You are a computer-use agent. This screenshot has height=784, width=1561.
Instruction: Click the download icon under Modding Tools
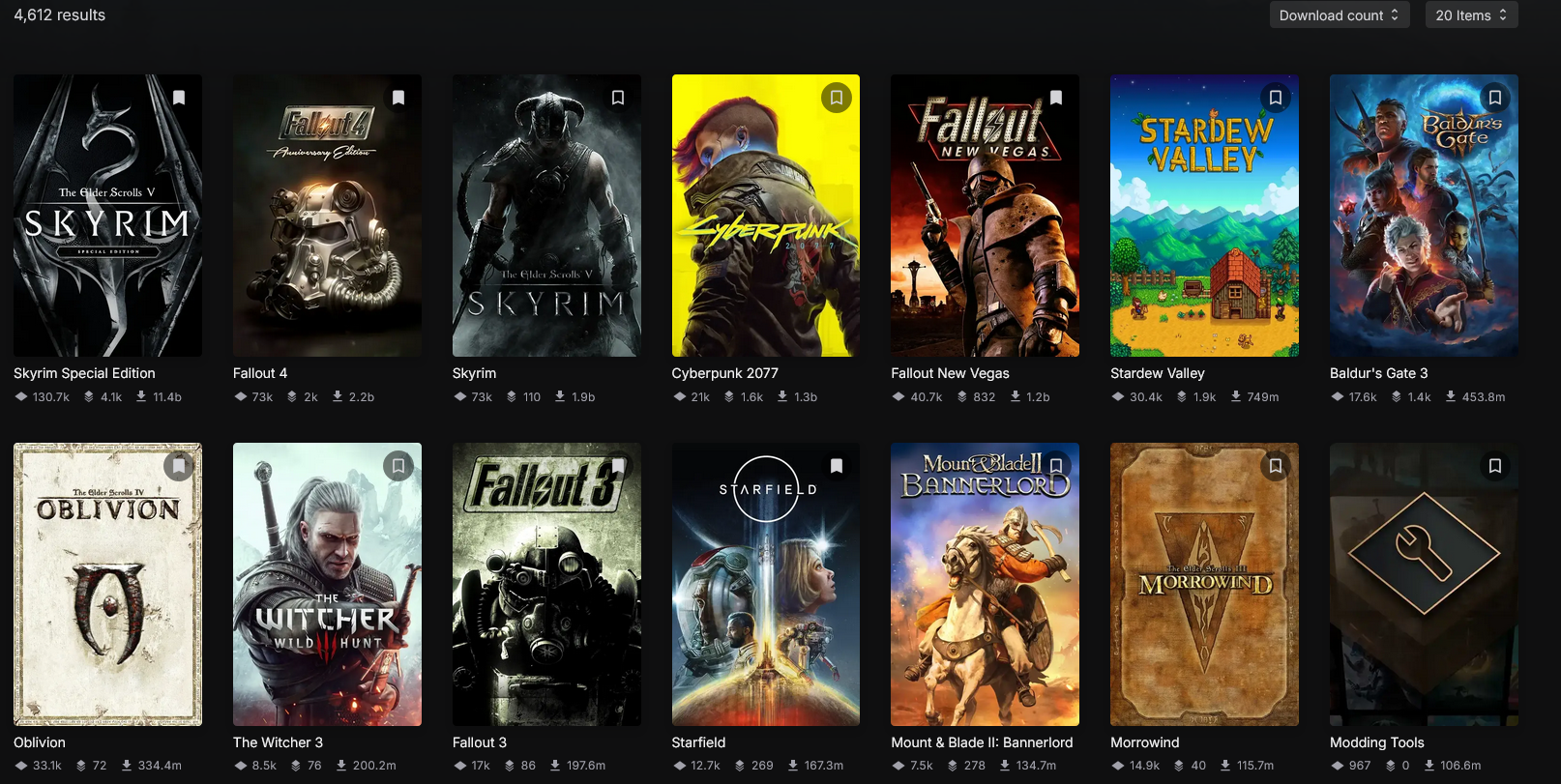1429,765
